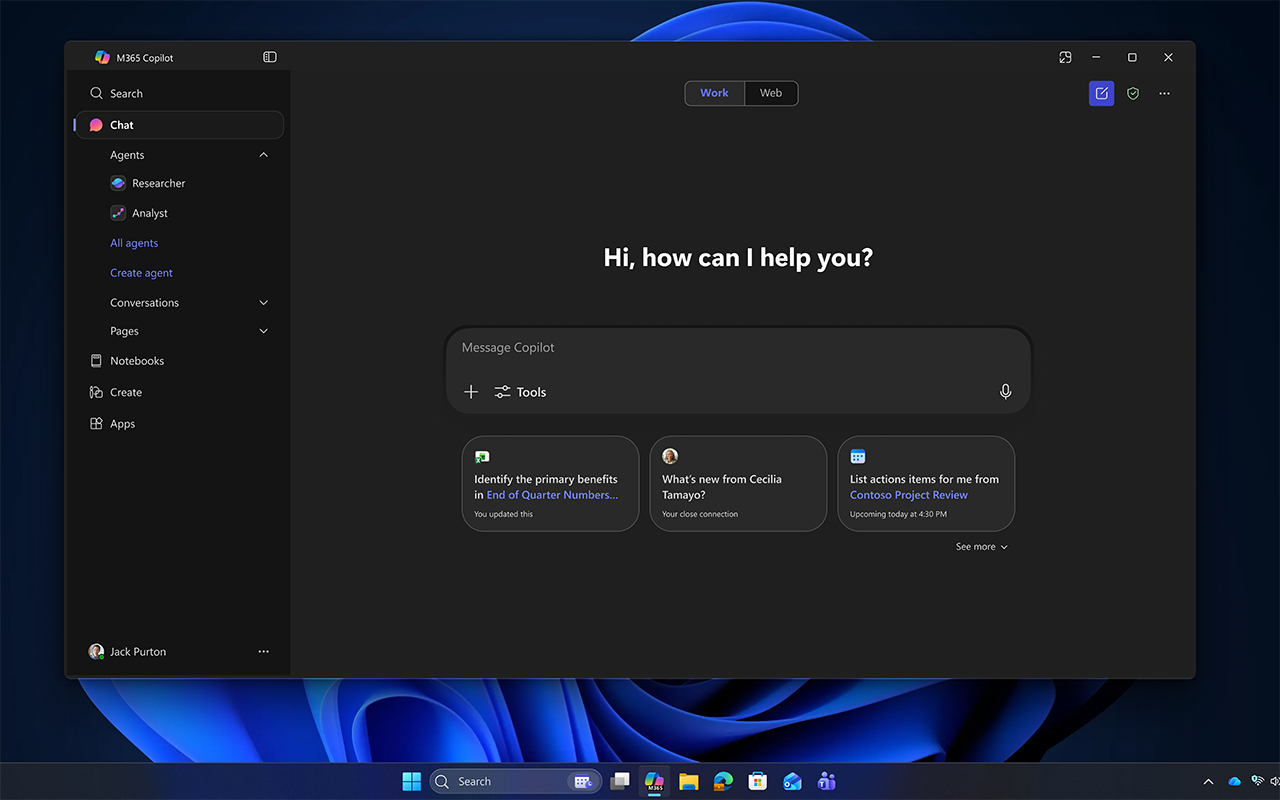Switch to the Work tab

(715, 93)
